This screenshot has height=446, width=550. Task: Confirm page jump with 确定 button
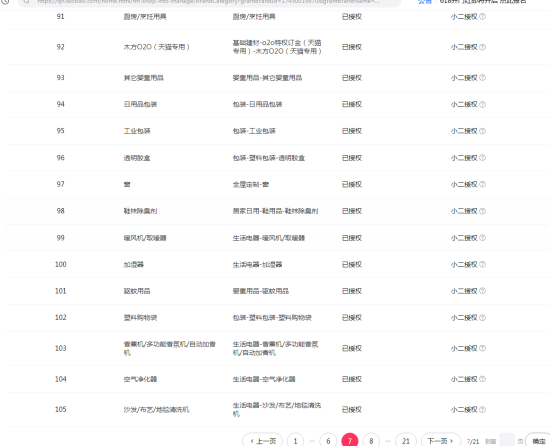(538, 441)
